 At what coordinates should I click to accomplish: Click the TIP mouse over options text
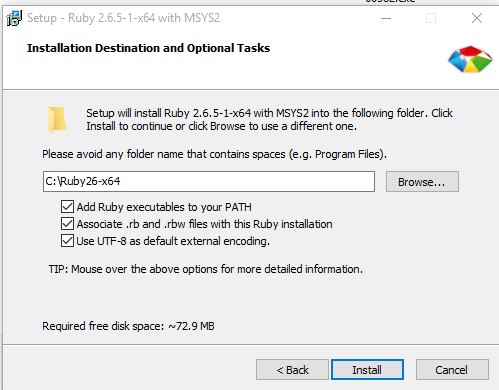tap(206, 269)
